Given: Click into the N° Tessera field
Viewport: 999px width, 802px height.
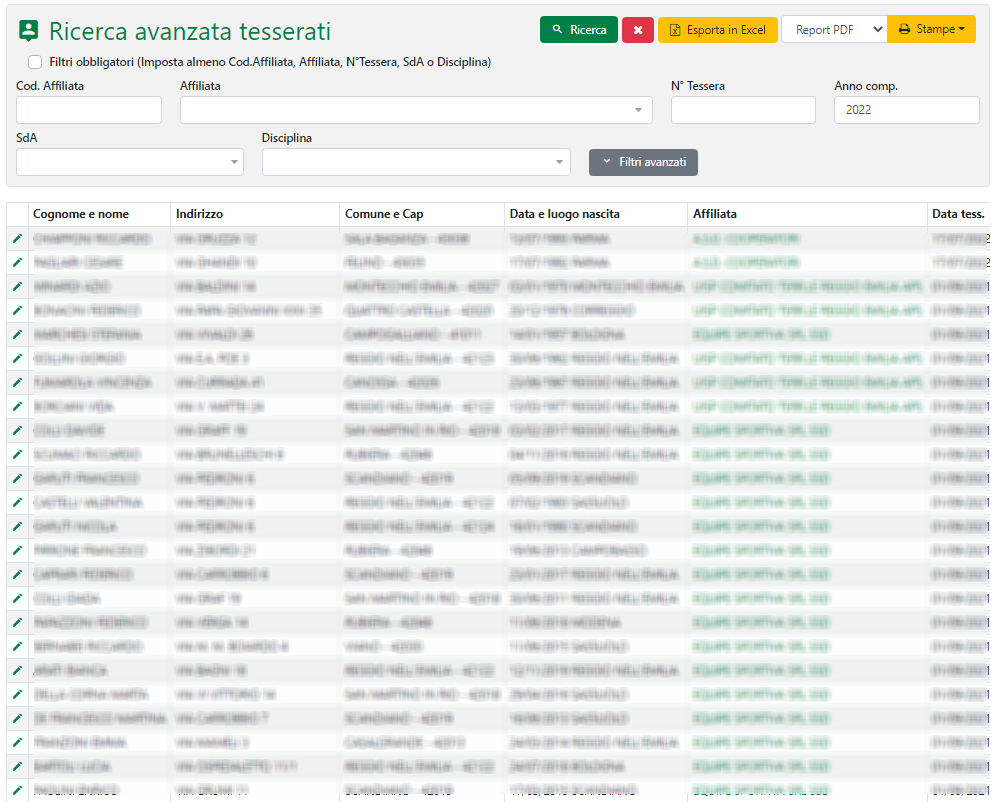Looking at the screenshot, I should coord(743,110).
